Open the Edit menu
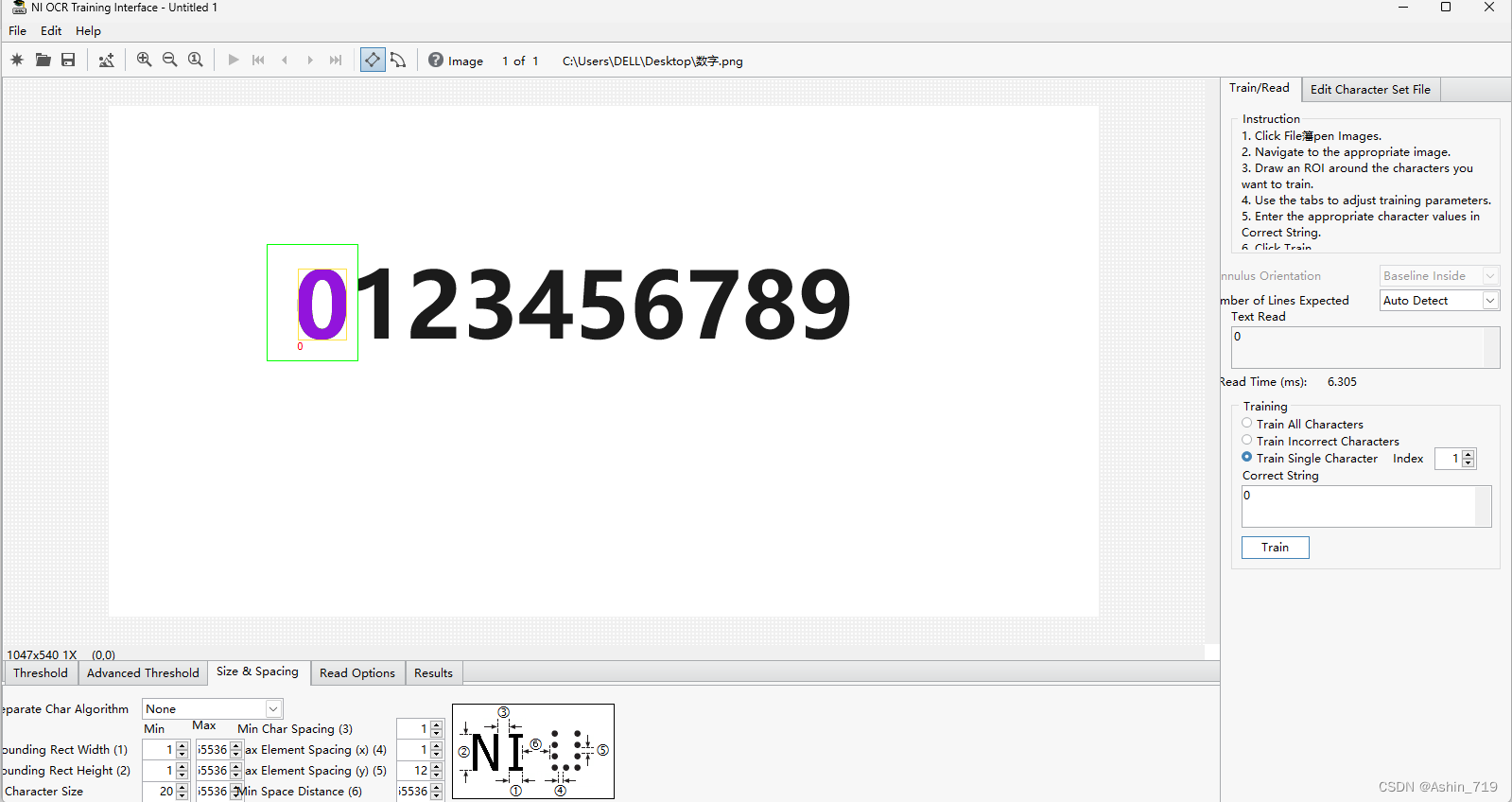The image size is (1512, 802). [x=51, y=30]
